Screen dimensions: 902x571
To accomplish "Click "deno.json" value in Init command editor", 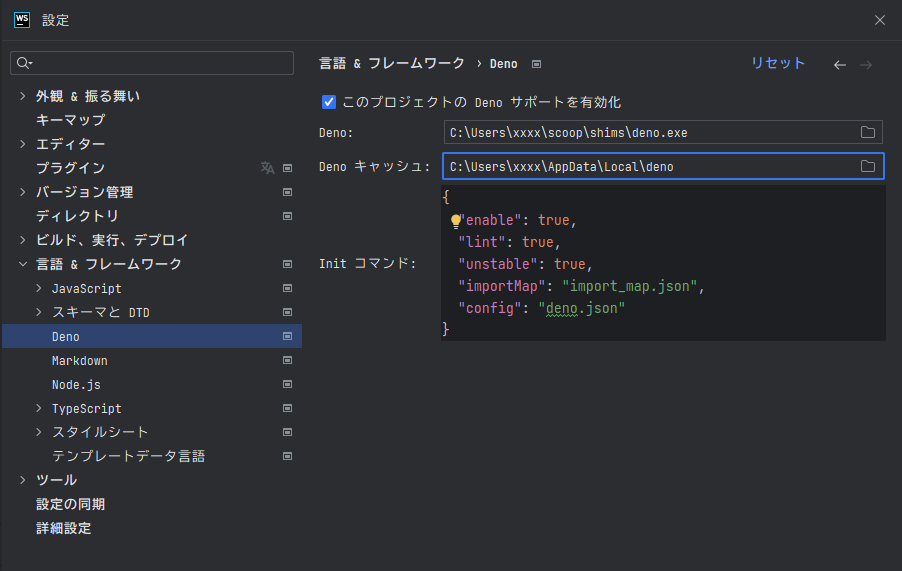I will tap(582, 308).
